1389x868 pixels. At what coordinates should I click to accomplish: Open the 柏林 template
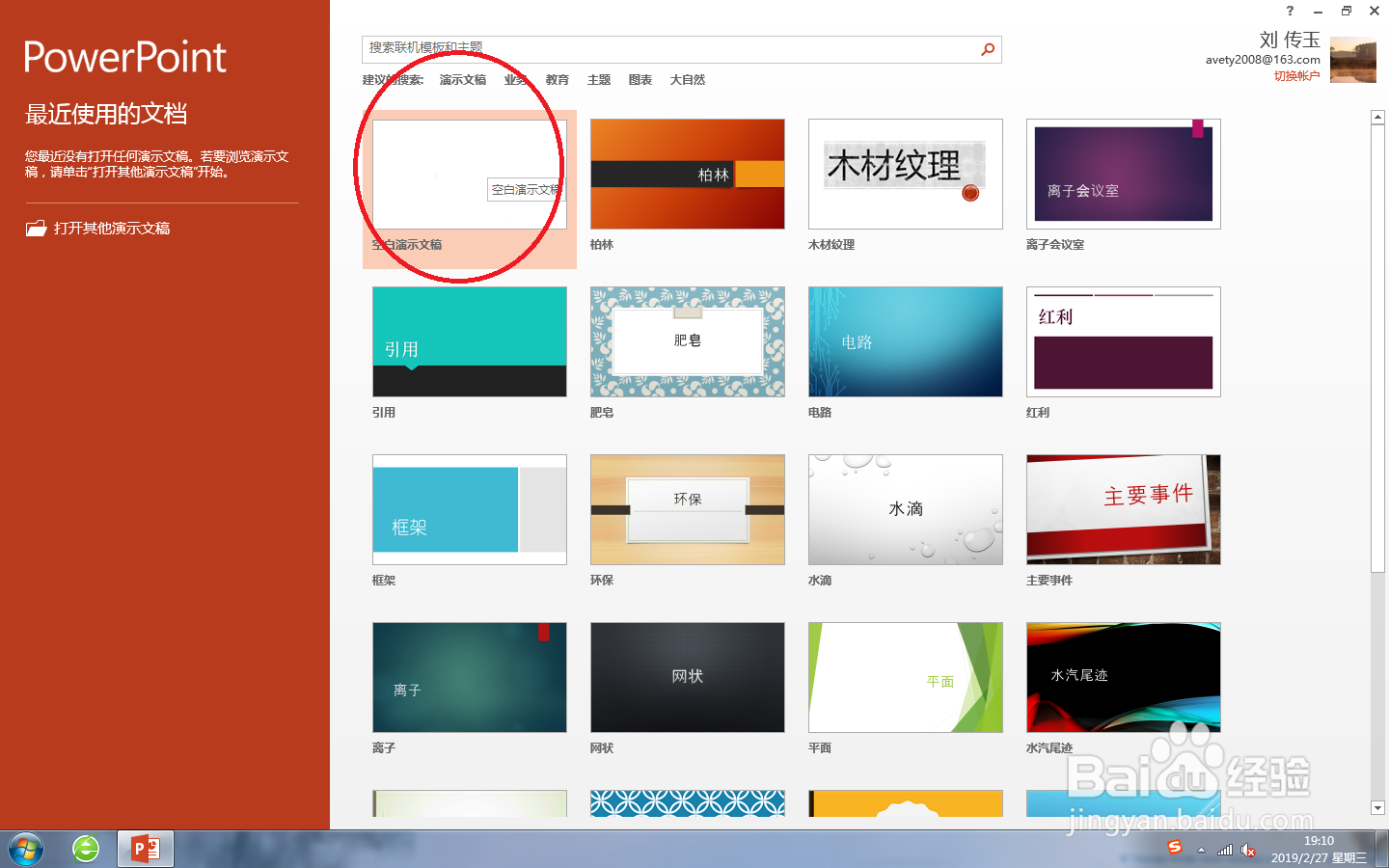(x=687, y=174)
